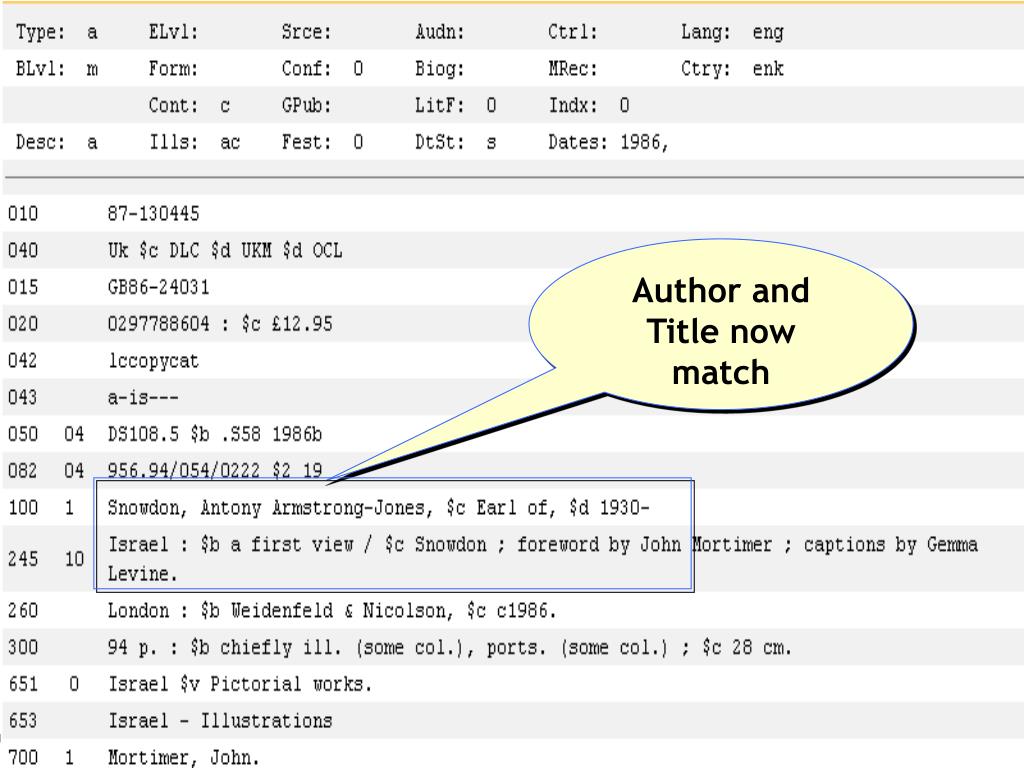Click the ELvl fixed field label
Screen dimensions: 1024x768
pyautogui.click(x=173, y=32)
